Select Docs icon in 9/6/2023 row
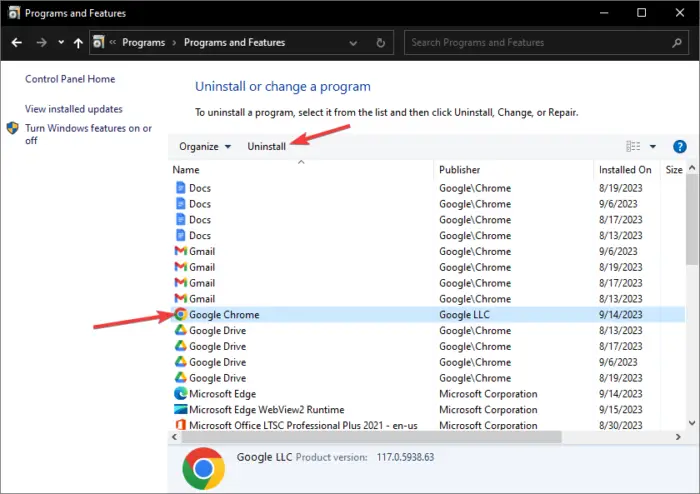The image size is (700, 494). (x=180, y=204)
